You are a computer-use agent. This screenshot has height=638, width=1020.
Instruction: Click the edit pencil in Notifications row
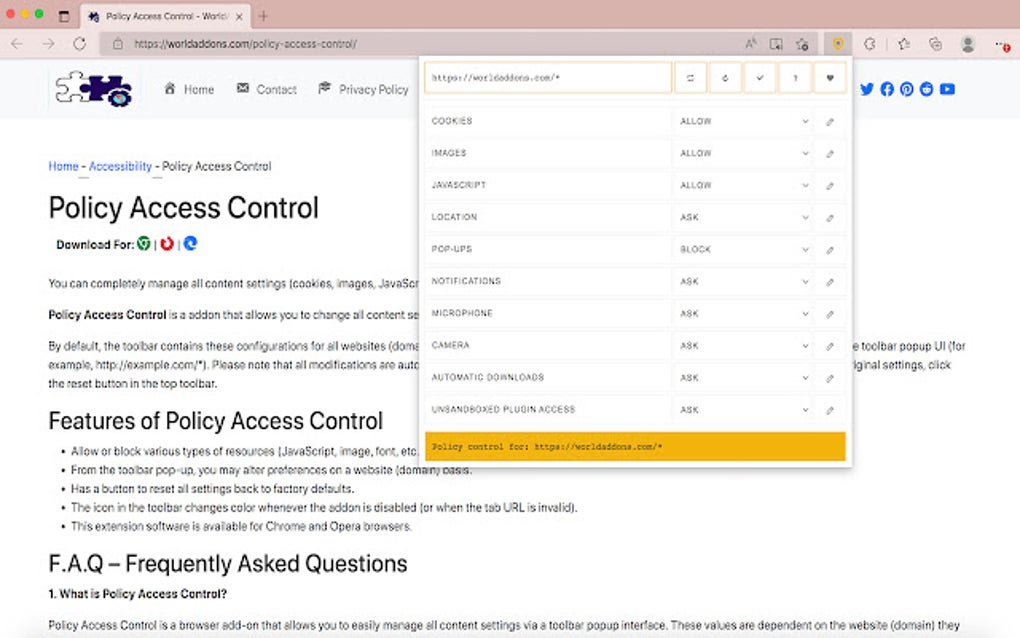pos(830,282)
